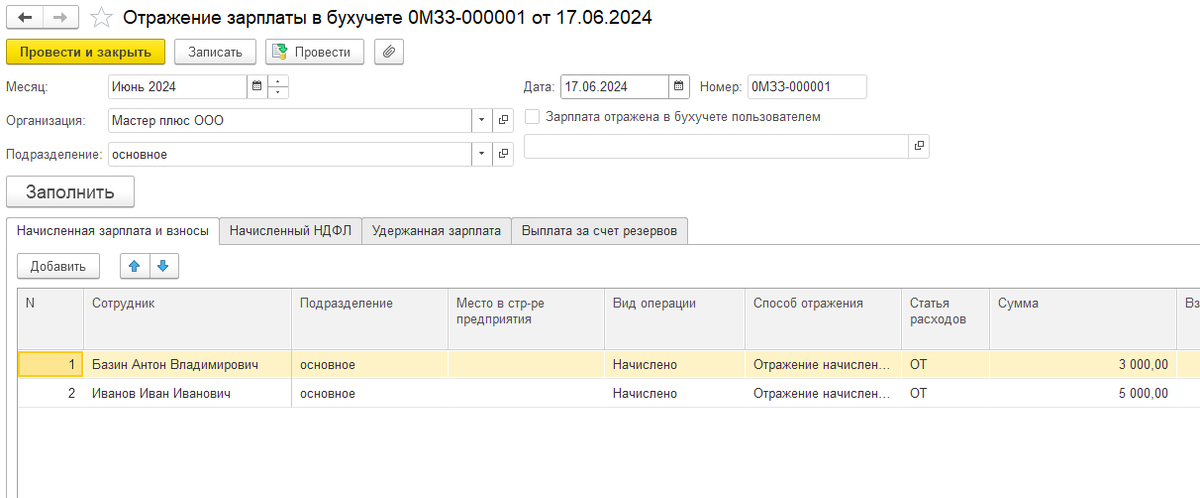This screenshot has width=1200, height=498.
Task: Select Отражение начислен… in Иванов's row
Action: (x=823, y=394)
